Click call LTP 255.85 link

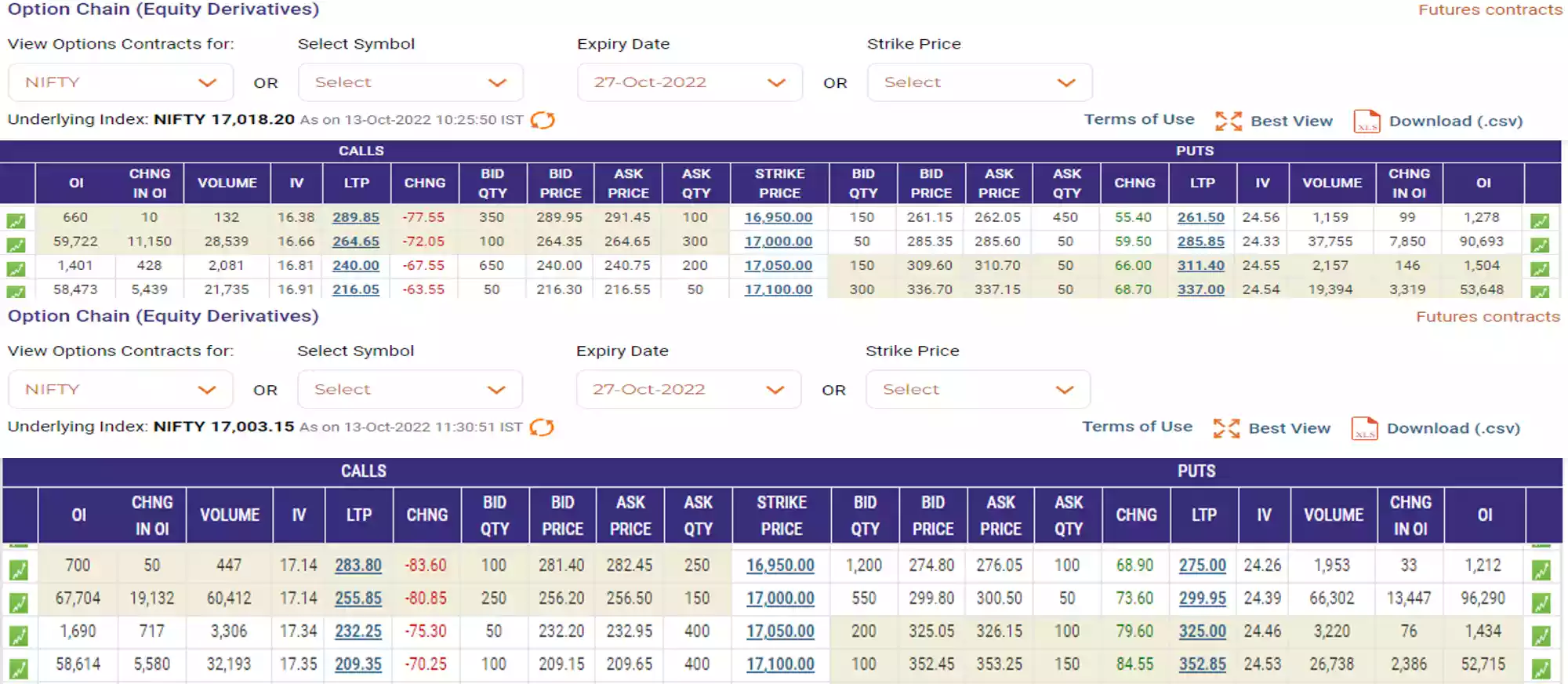pos(358,598)
